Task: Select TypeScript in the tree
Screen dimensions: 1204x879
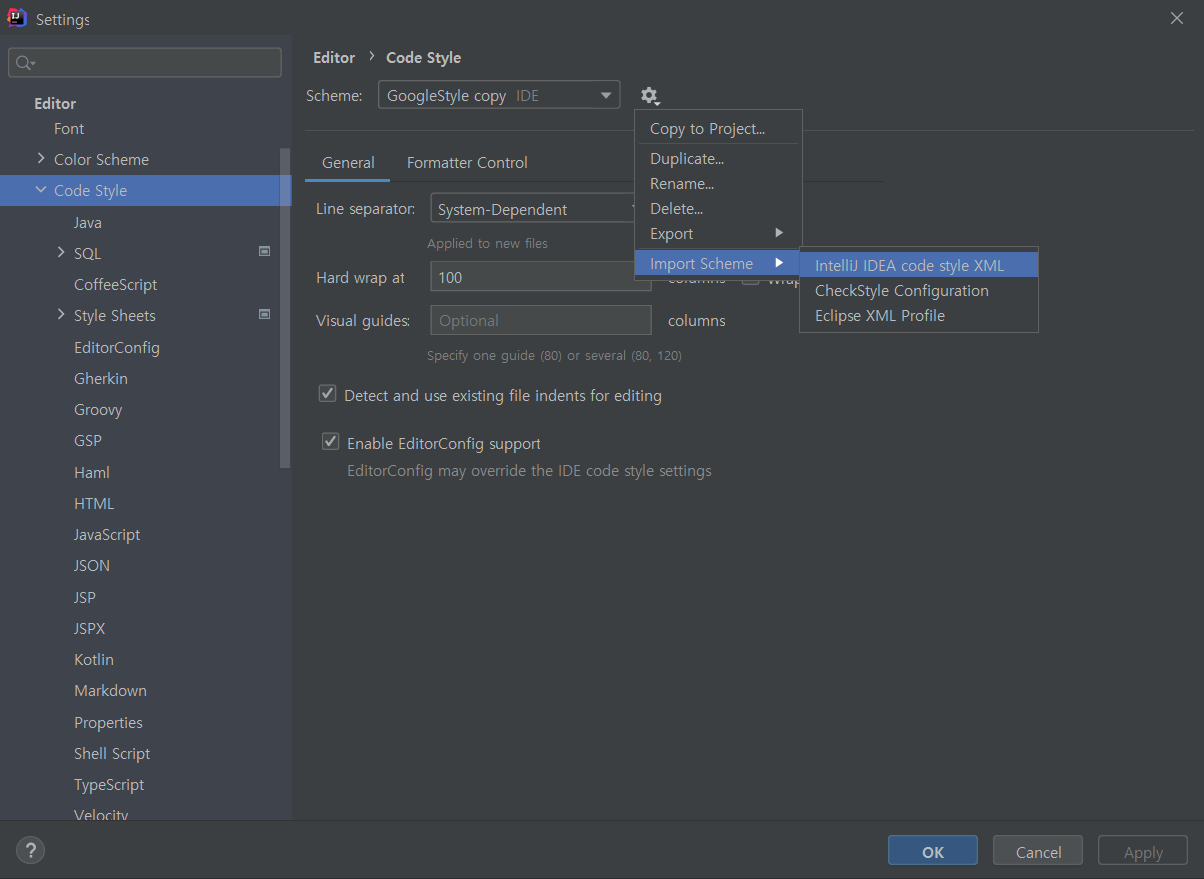Action: (109, 784)
